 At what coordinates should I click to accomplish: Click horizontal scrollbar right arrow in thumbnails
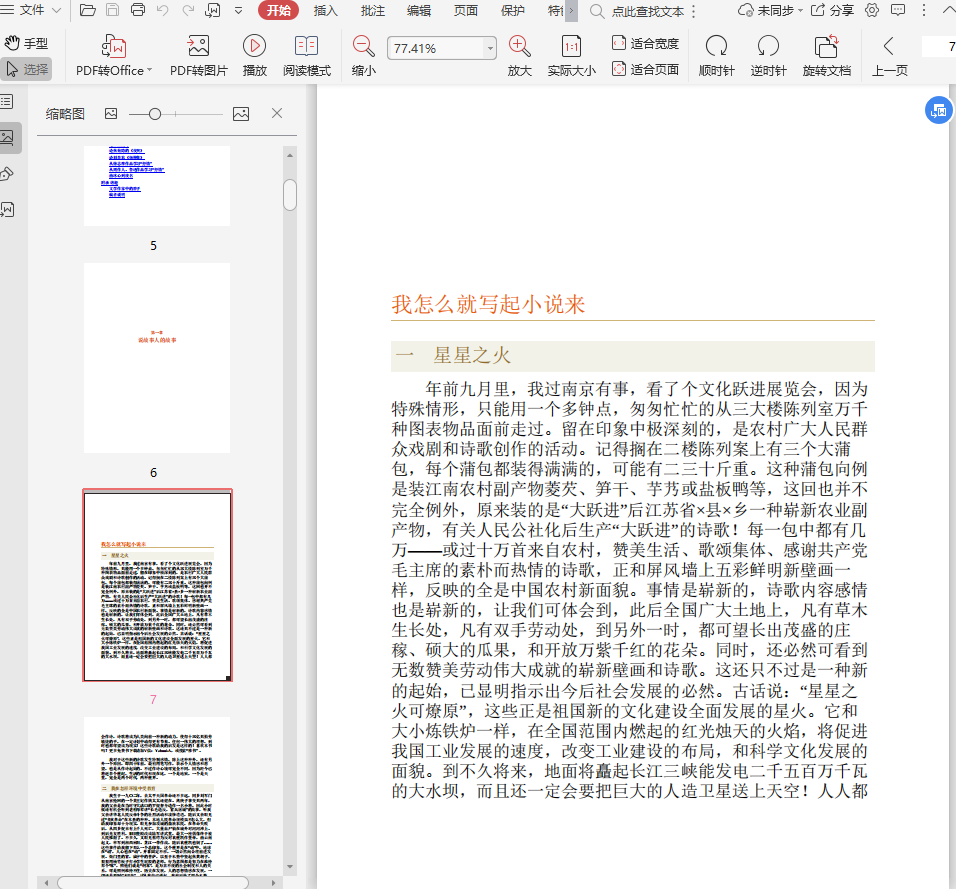pyautogui.click(x=273, y=883)
